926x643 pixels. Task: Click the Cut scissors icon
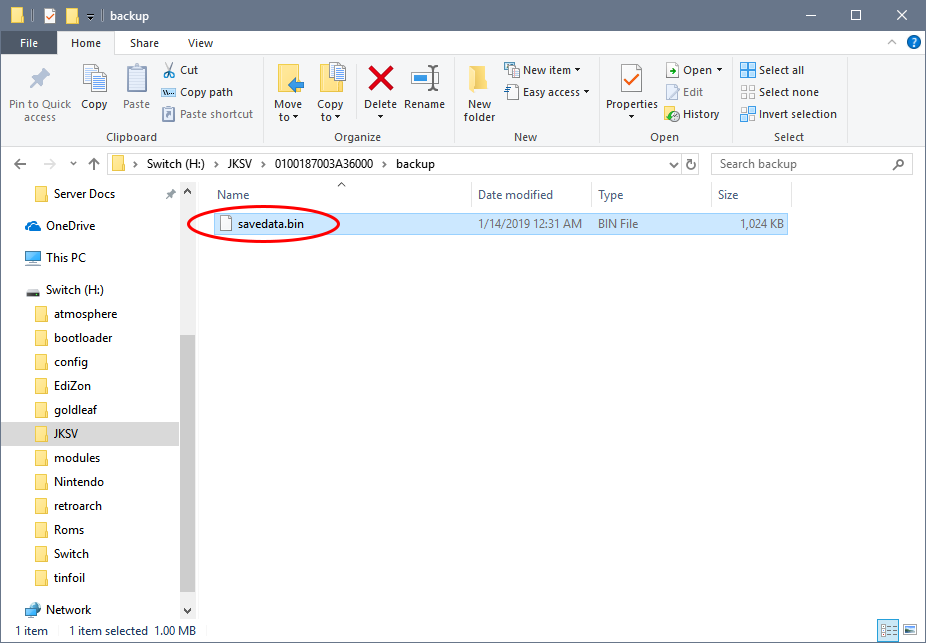coord(169,70)
